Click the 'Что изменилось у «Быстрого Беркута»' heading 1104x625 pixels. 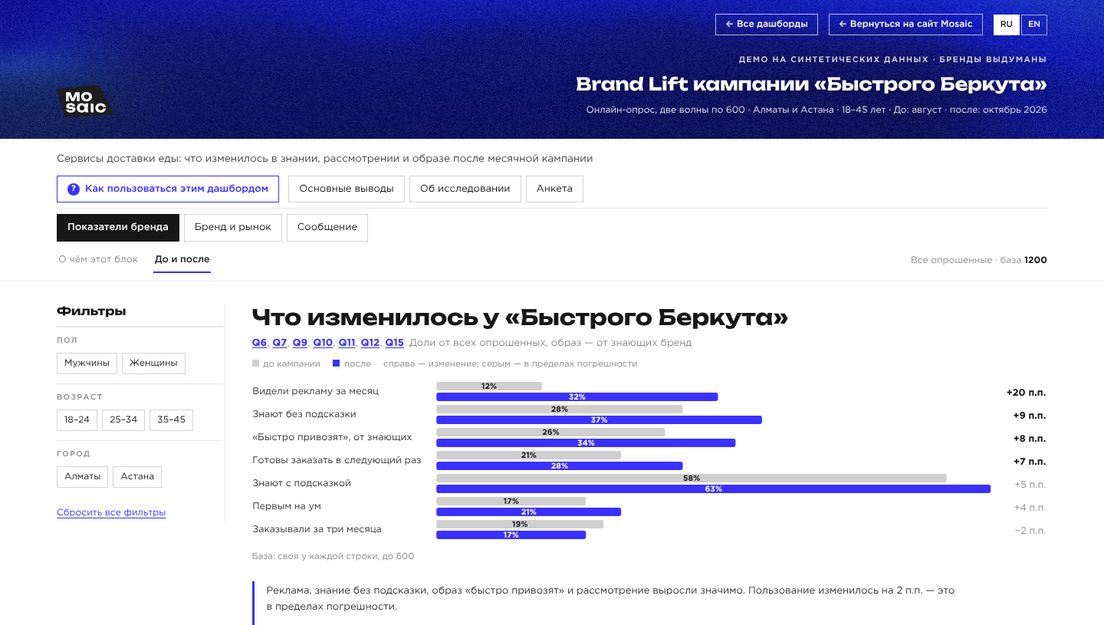pos(520,317)
